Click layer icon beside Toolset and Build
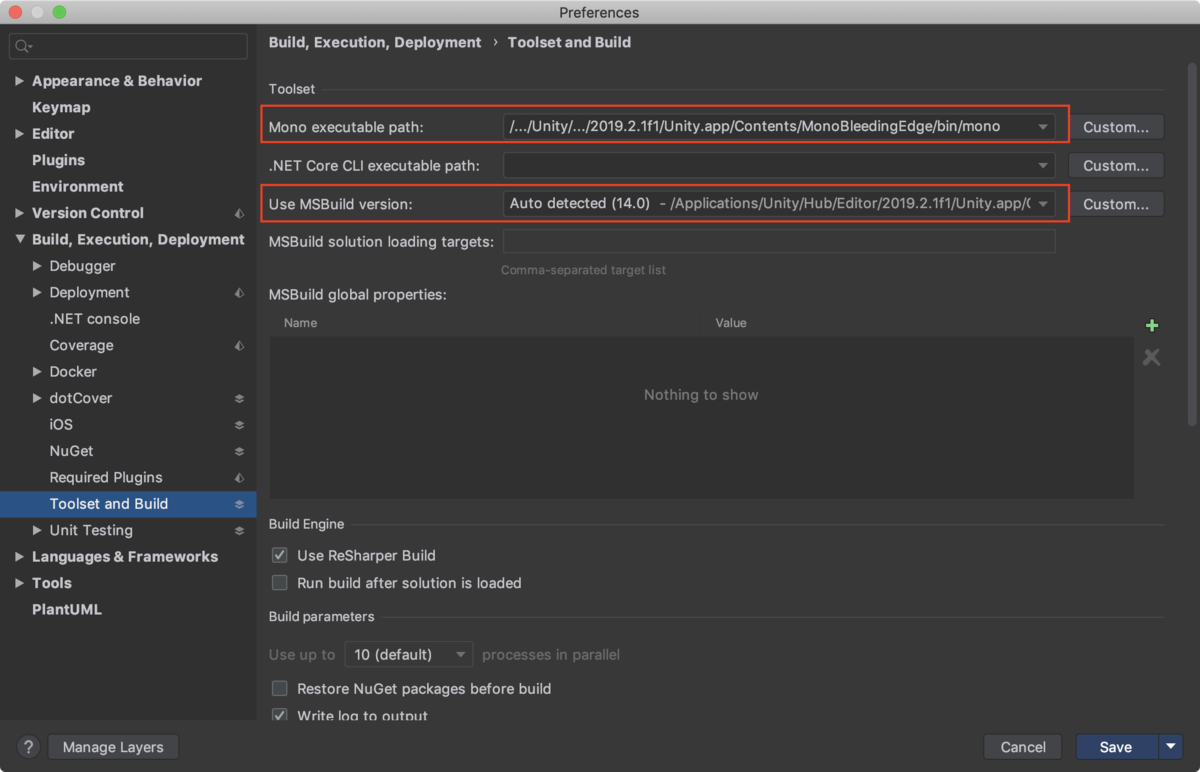This screenshot has height=772, width=1200. click(239, 504)
